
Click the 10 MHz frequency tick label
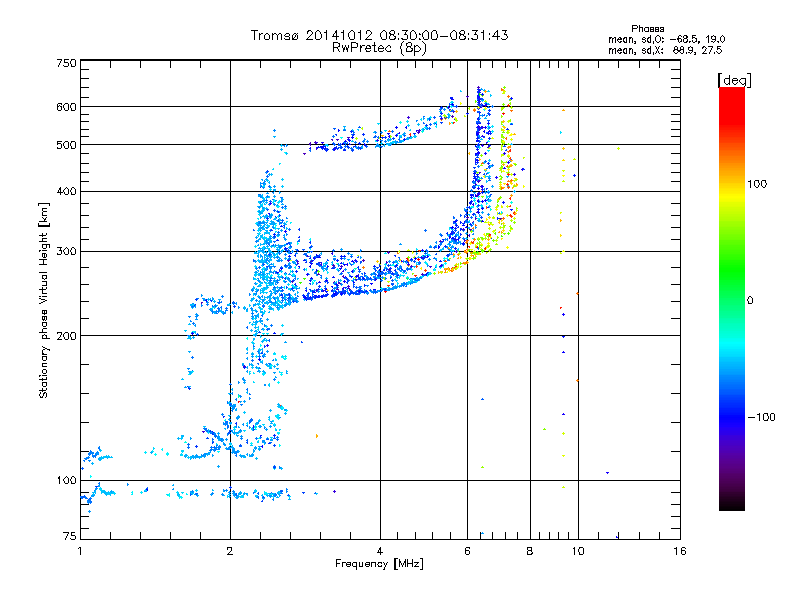pos(578,551)
